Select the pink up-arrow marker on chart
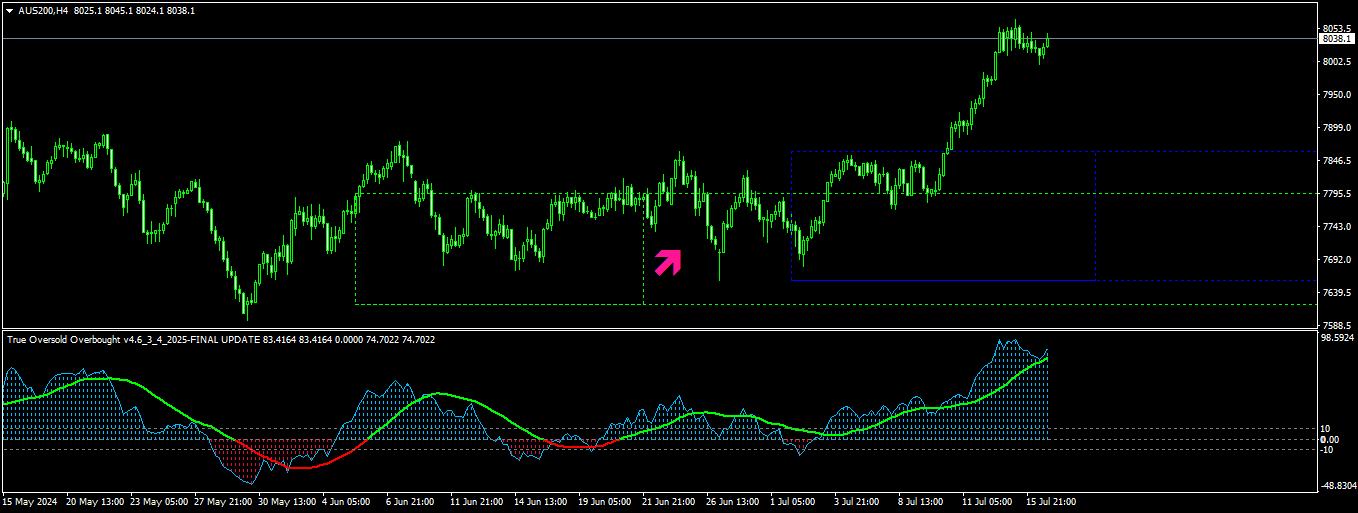Screen dimensions: 1358x513 [668, 261]
